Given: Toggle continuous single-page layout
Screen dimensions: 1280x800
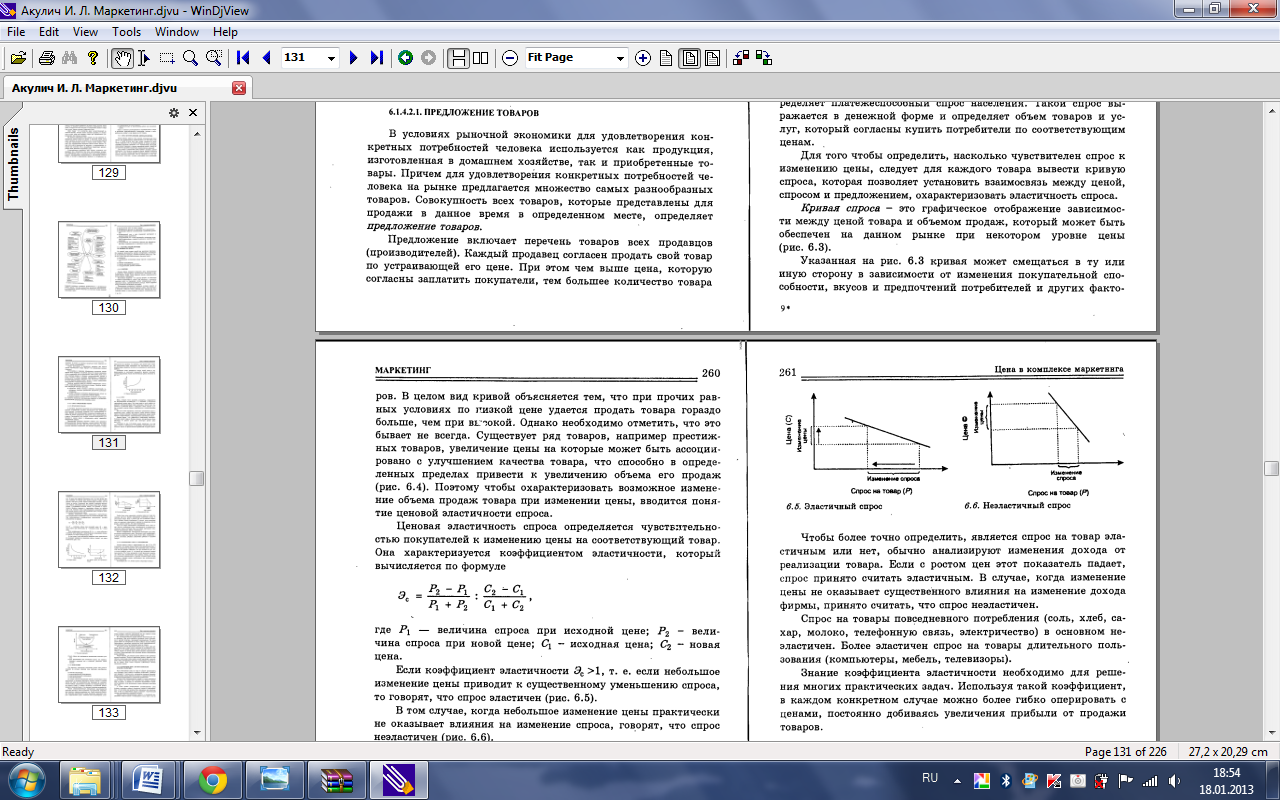Looking at the screenshot, I should [458, 58].
